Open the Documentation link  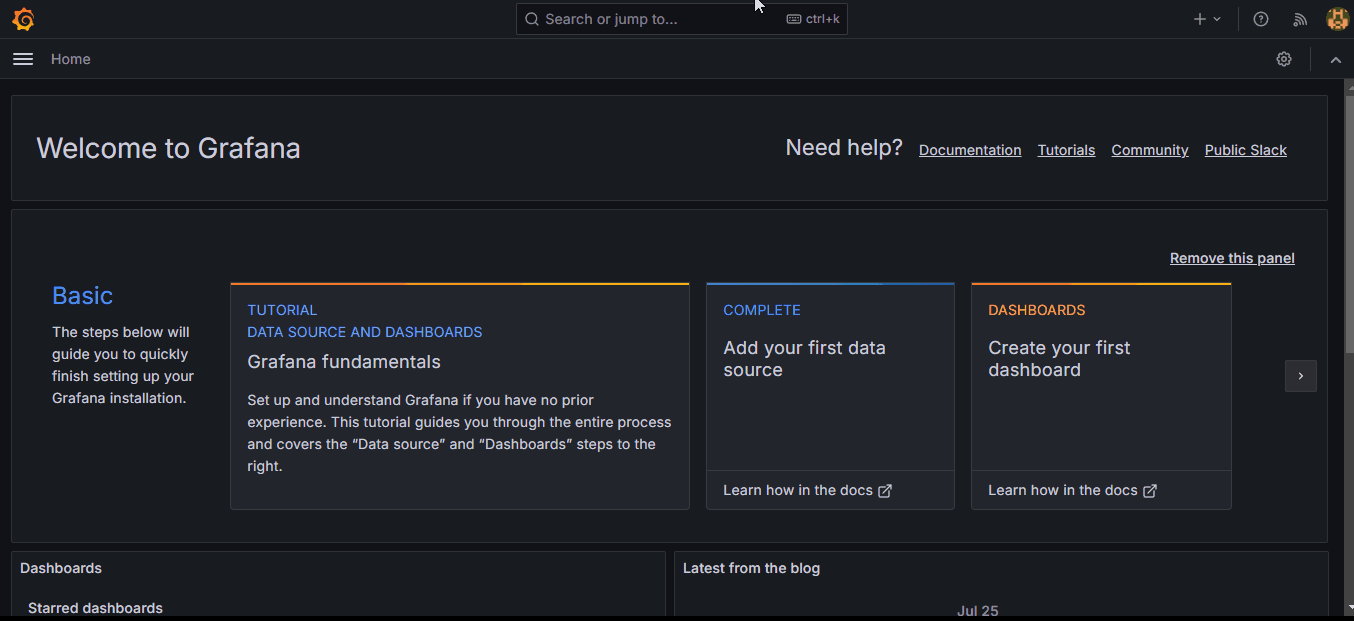[970, 150]
